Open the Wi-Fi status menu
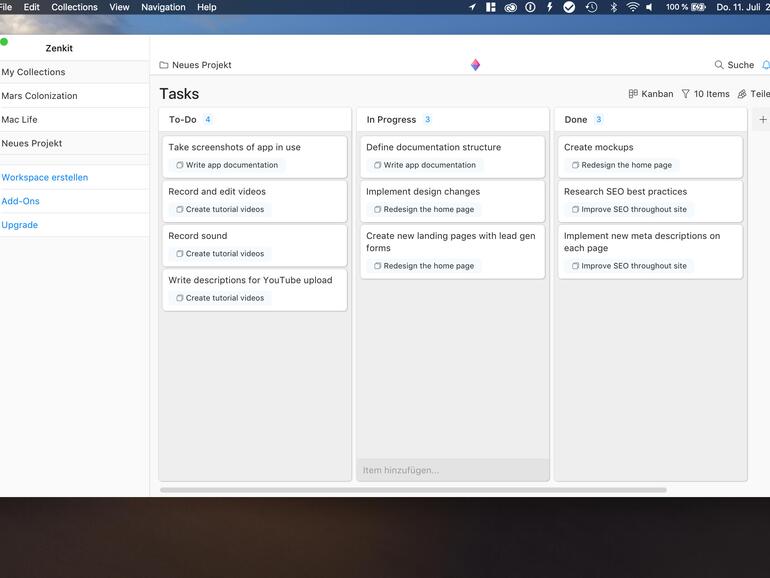 (x=633, y=7)
